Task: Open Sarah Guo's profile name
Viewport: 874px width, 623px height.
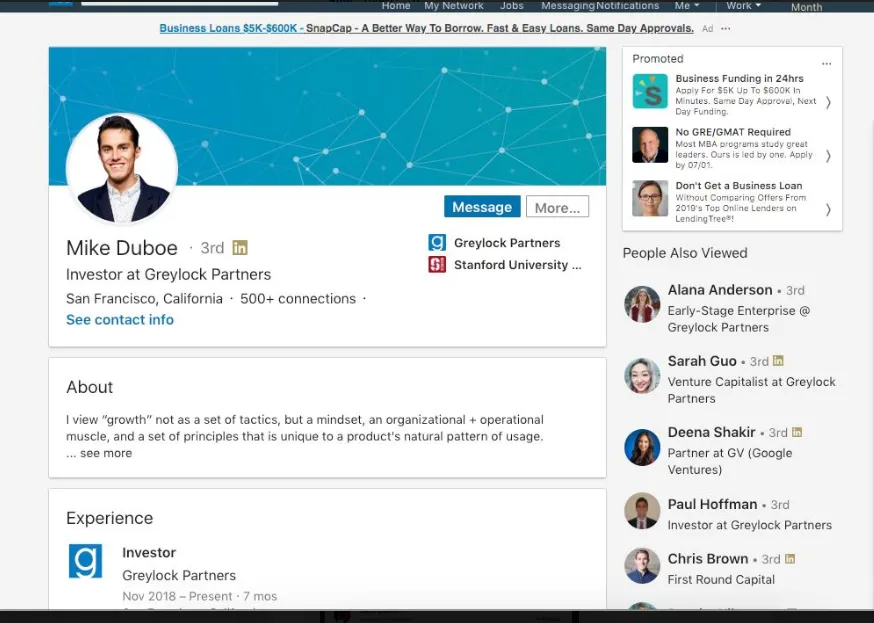Action: tap(702, 361)
